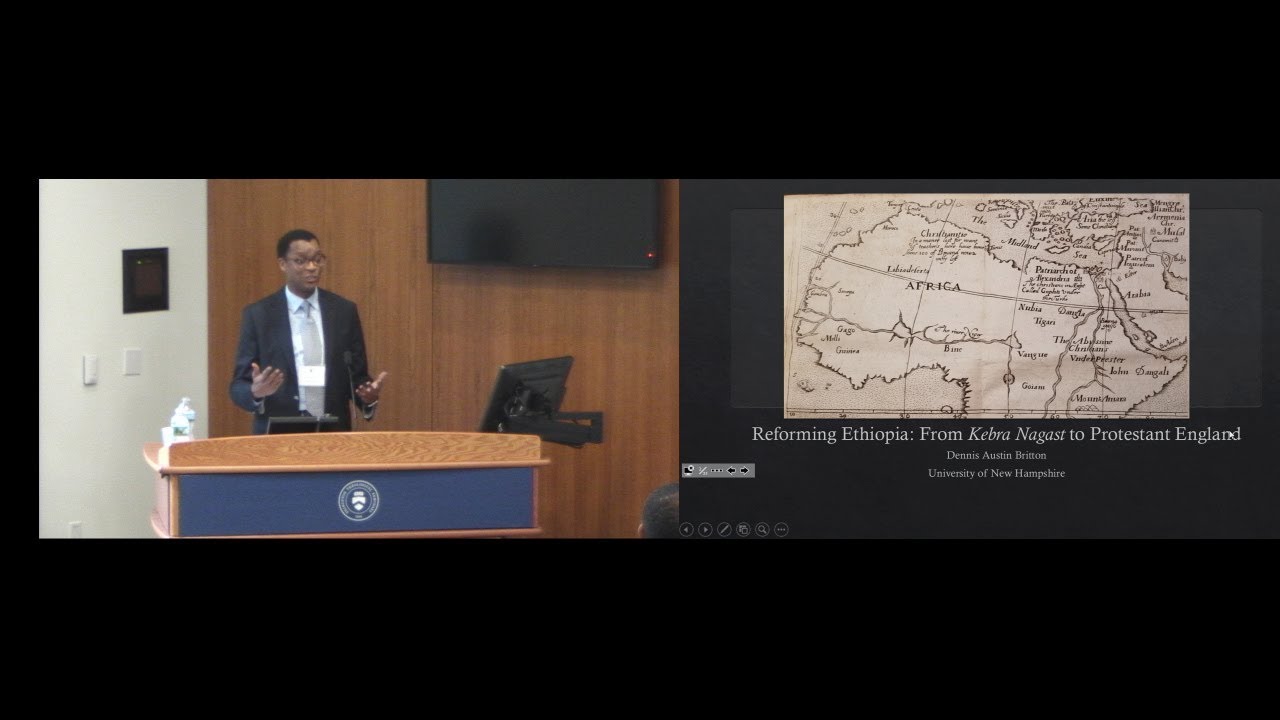Activate the zoom magnifier on slide
Viewport: 1280px width, 720px height.
(762, 529)
